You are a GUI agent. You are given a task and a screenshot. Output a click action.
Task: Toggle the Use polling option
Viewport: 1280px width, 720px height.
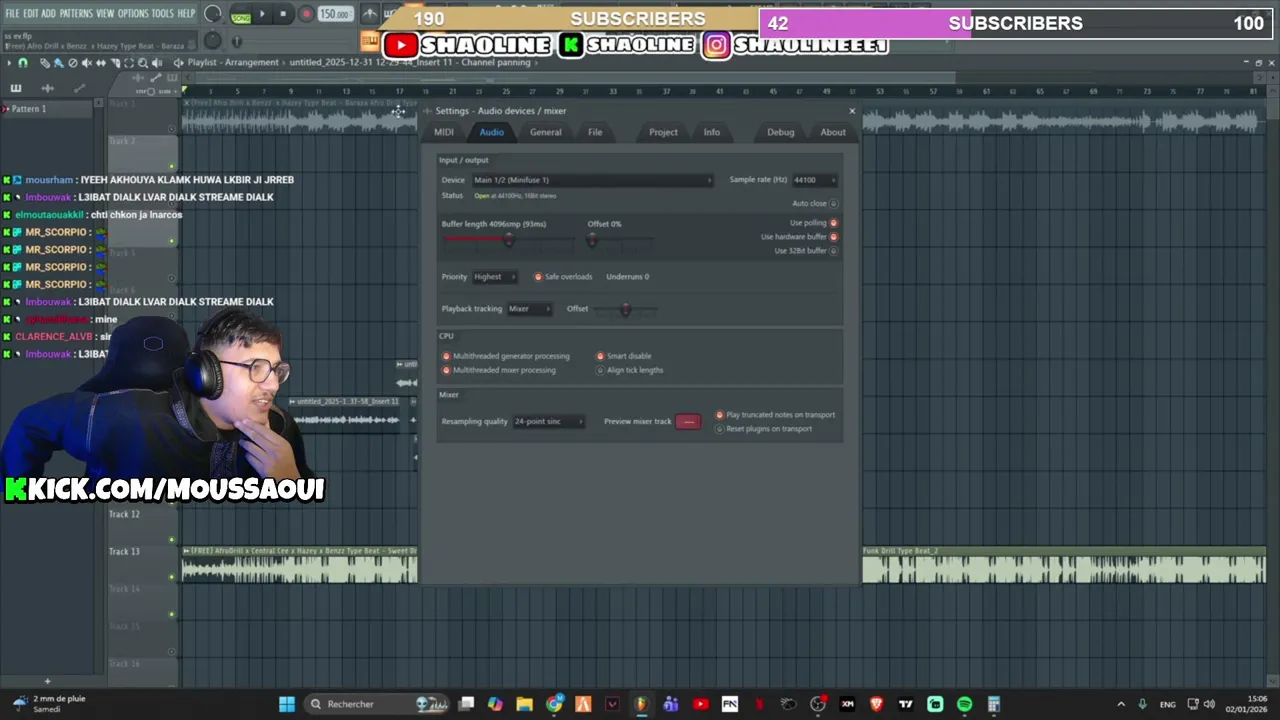833,223
